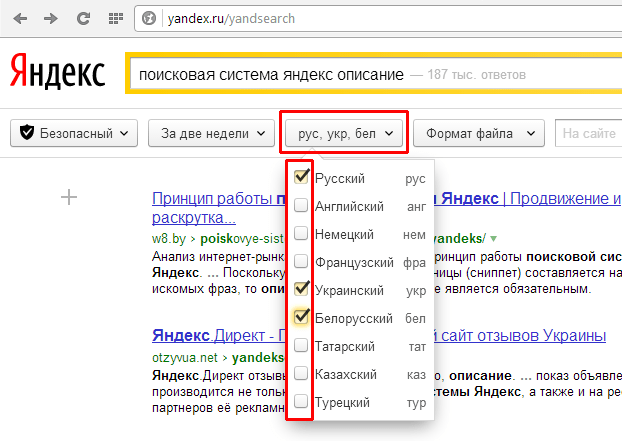Uncheck the Белорусский language checkbox
622x441 pixels.
coord(301,316)
